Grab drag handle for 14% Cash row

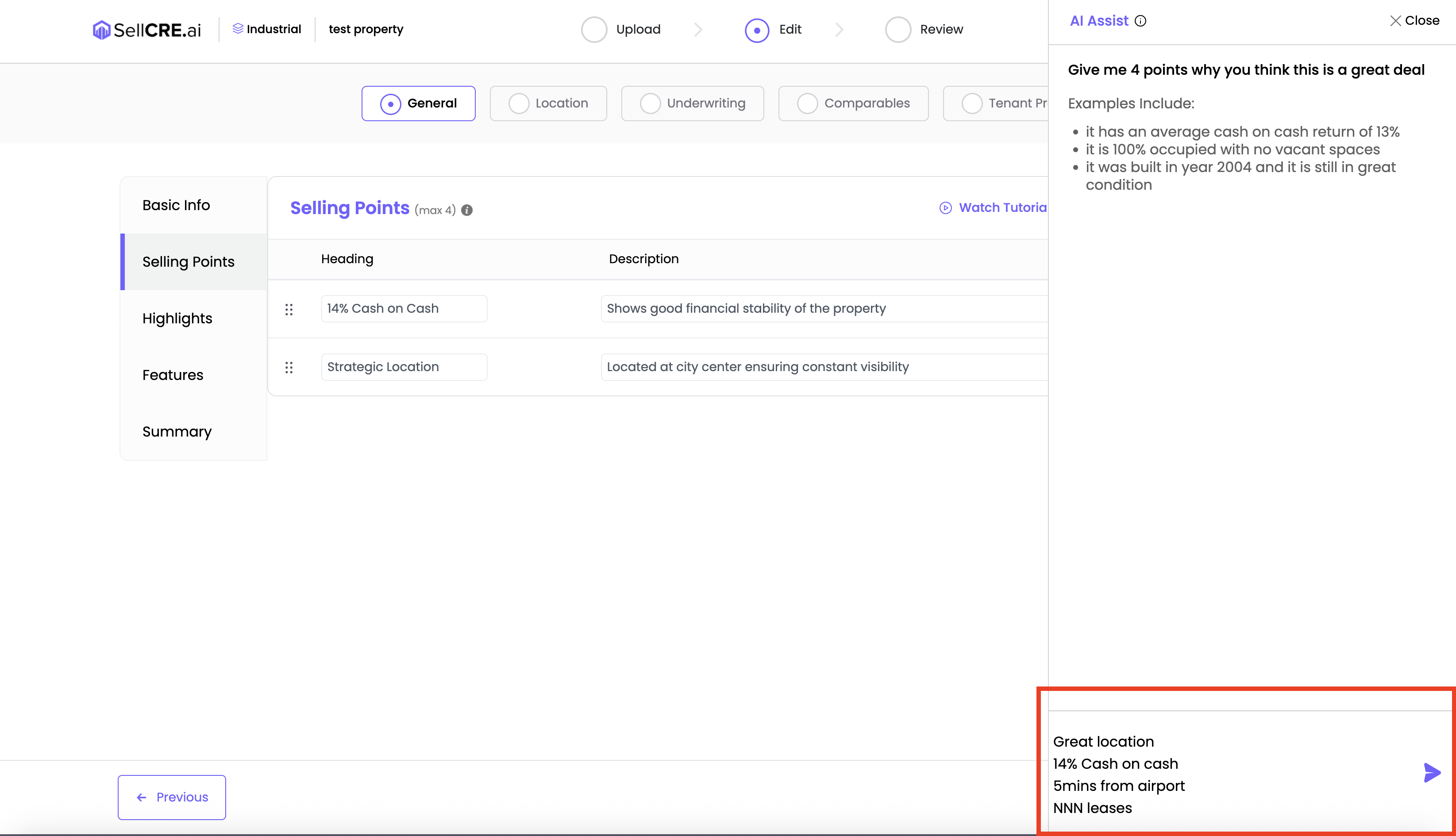[289, 310]
